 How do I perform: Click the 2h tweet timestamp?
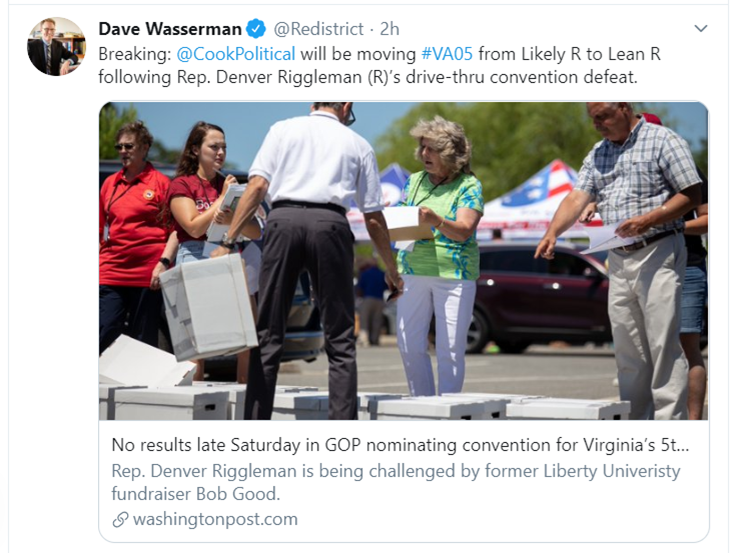pos(389,29)
